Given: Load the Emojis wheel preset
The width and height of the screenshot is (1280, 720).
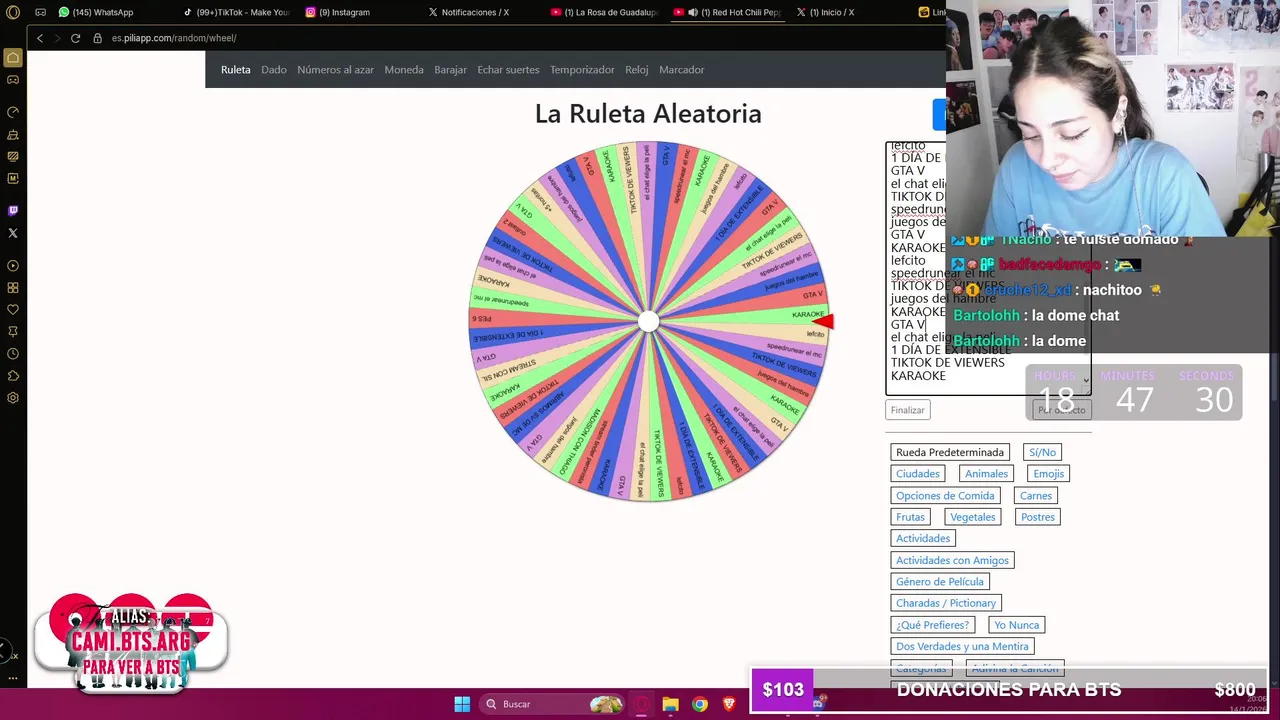Looking at the screenshot, I should 1049,474.
